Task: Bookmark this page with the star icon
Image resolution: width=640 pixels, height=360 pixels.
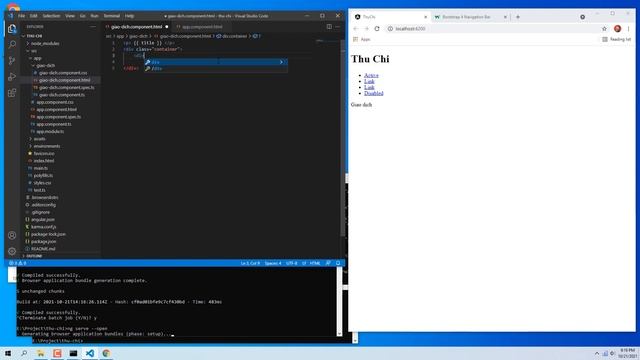Action: 604,29
